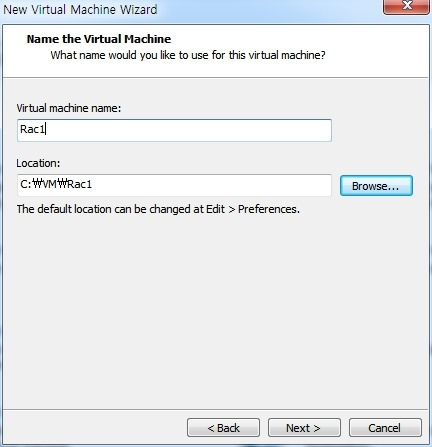This screenshot has width=432, height=447.
Task: Click the New Virtual Machine Wizard title
Action: click(x=80, y=9)
